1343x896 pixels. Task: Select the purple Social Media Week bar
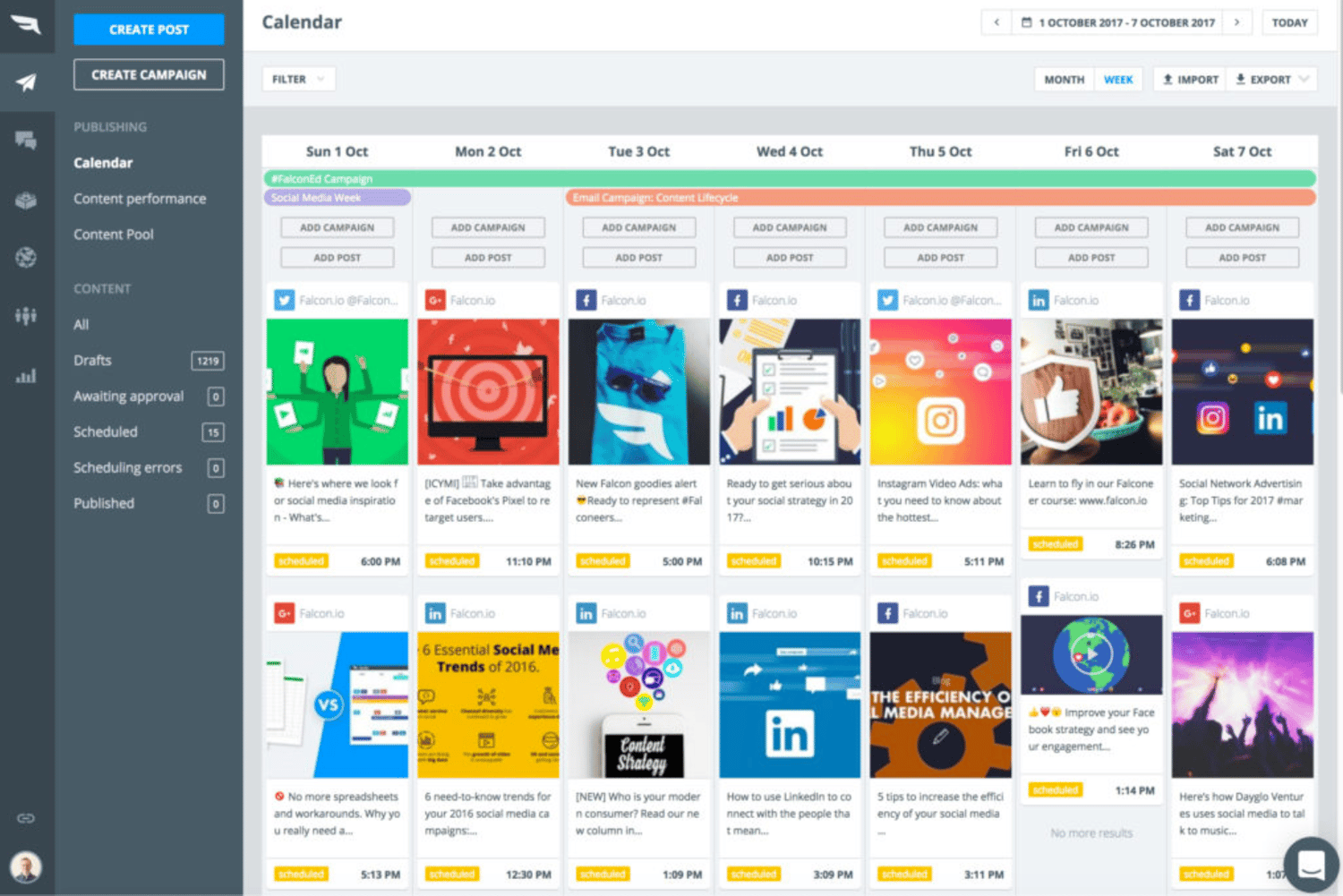tap(338, 198)
